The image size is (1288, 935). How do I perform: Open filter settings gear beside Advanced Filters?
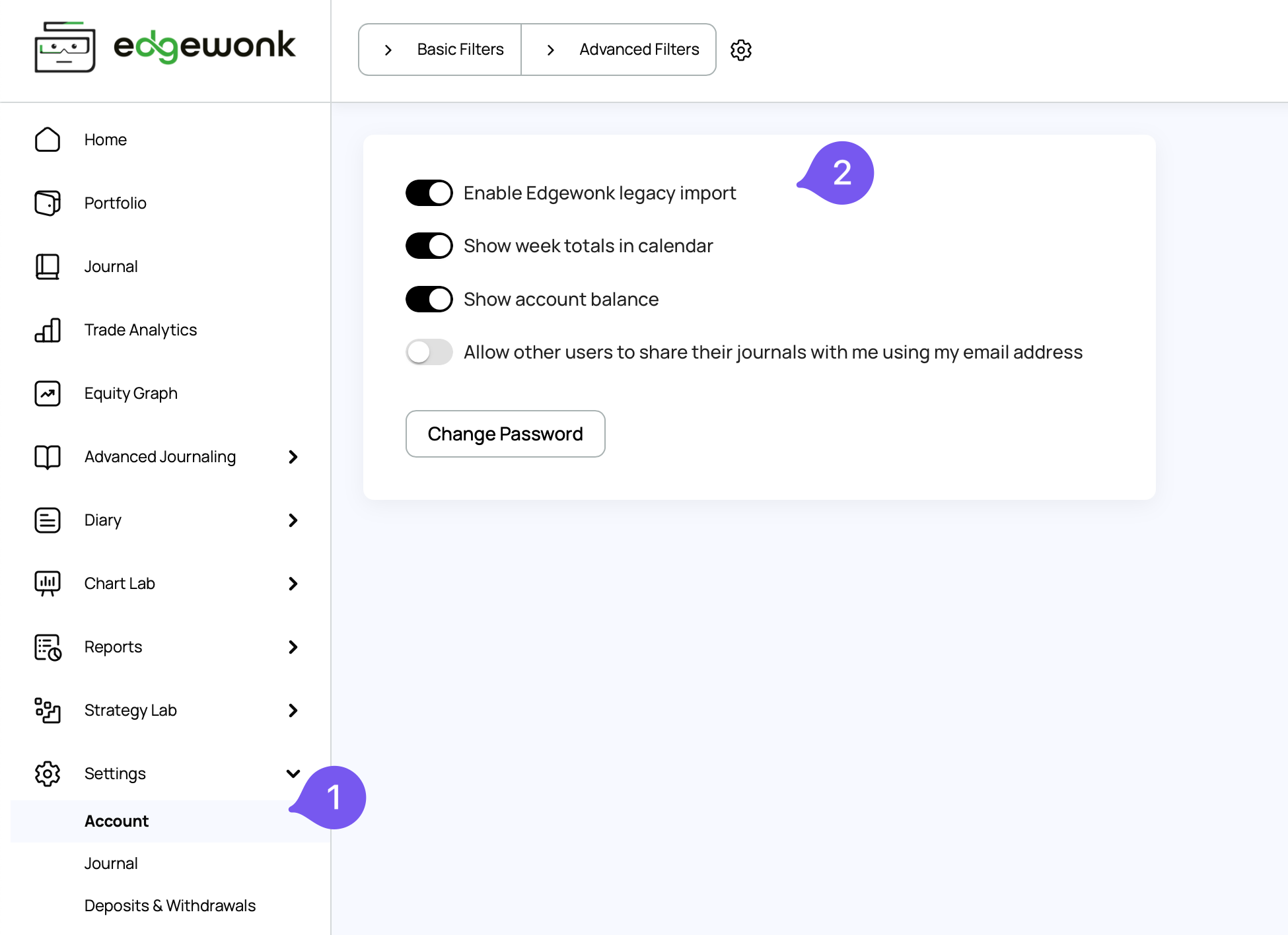[740, 50]
